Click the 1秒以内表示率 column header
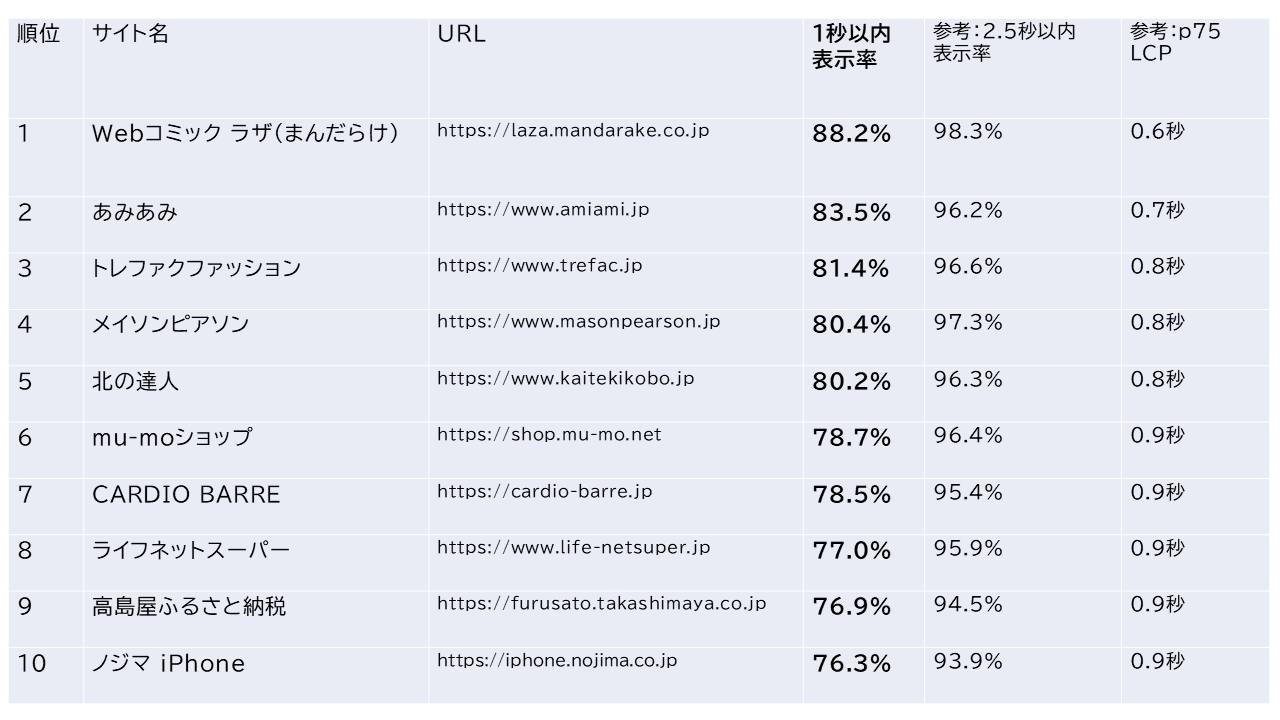 pos(851,47)
